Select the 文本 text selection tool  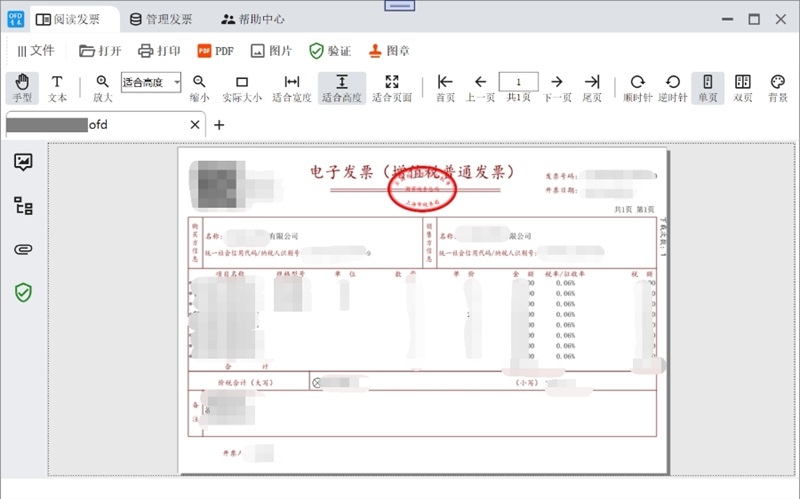(x=57, y=88)
